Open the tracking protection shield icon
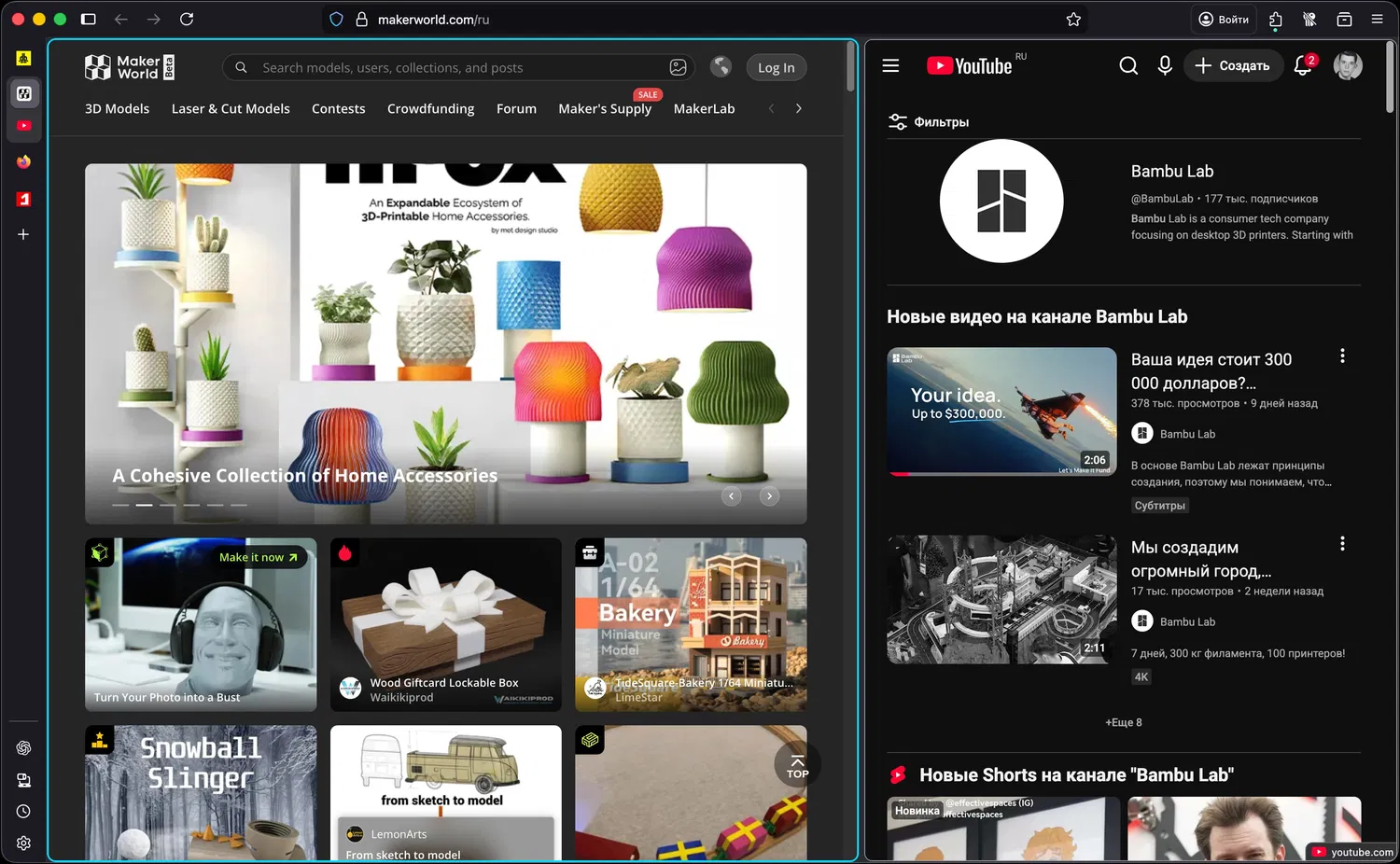 point(337,19)
